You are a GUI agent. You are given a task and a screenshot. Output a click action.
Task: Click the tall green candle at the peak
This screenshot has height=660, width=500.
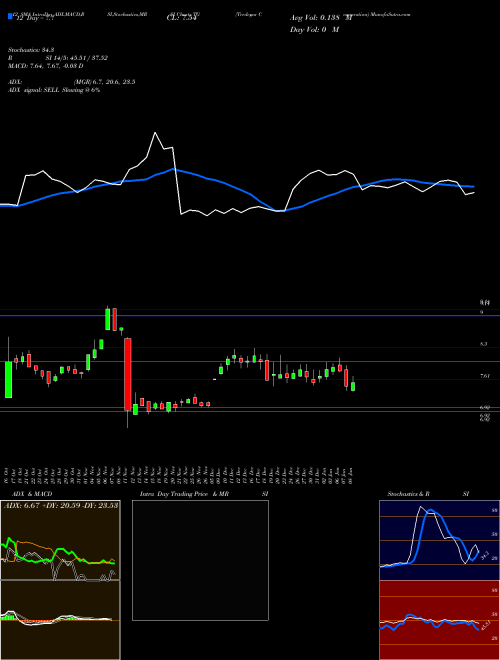tap(108, 319)
